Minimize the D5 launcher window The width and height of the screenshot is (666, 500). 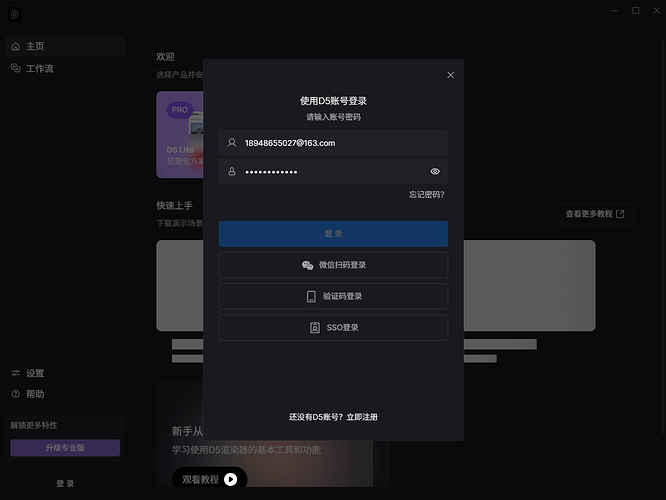(615, 11)
